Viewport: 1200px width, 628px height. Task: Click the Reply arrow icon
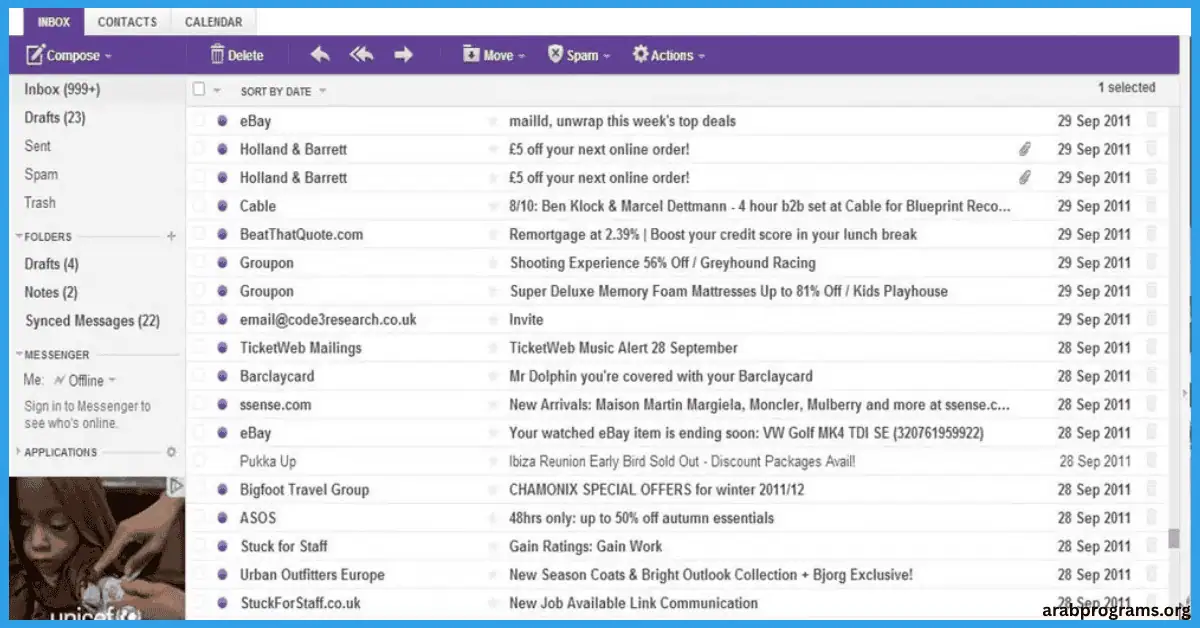320,55
